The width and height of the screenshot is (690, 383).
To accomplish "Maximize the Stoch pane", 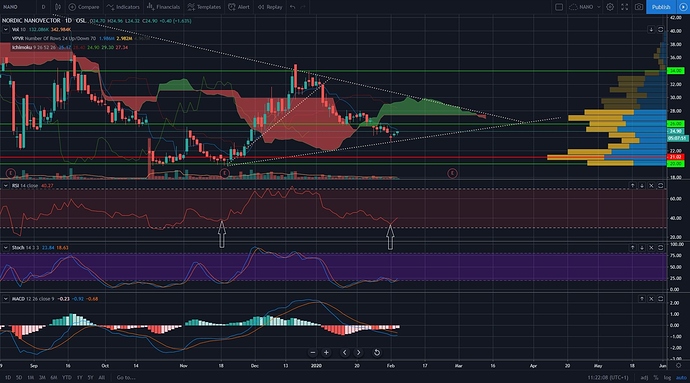I will click(x=661, y=248).
